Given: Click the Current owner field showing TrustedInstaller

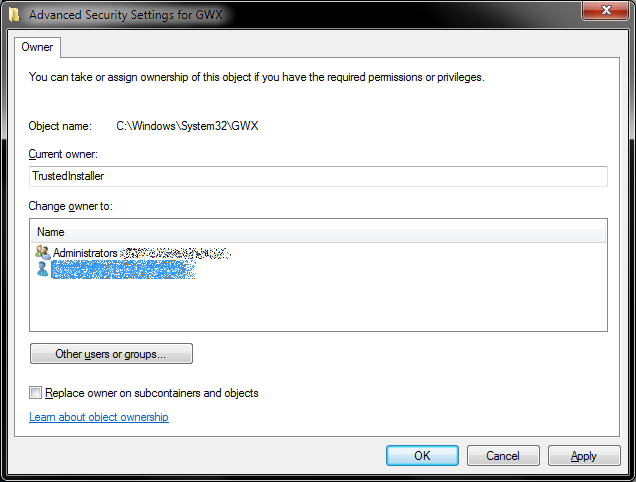Looking at the screenshot, I should coord(318,176).
